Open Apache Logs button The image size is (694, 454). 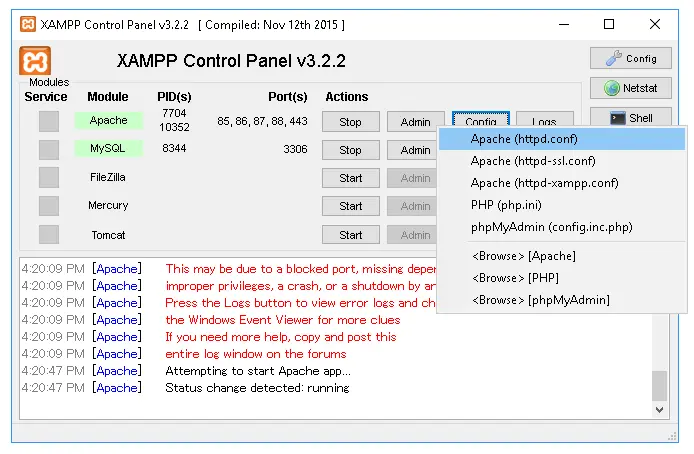coord(545,119)
